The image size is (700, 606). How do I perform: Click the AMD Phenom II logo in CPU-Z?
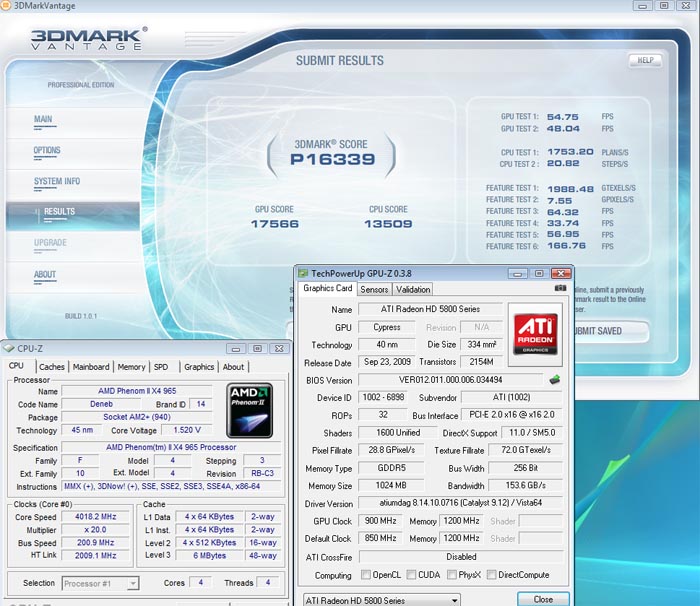[x=250, y=410]
